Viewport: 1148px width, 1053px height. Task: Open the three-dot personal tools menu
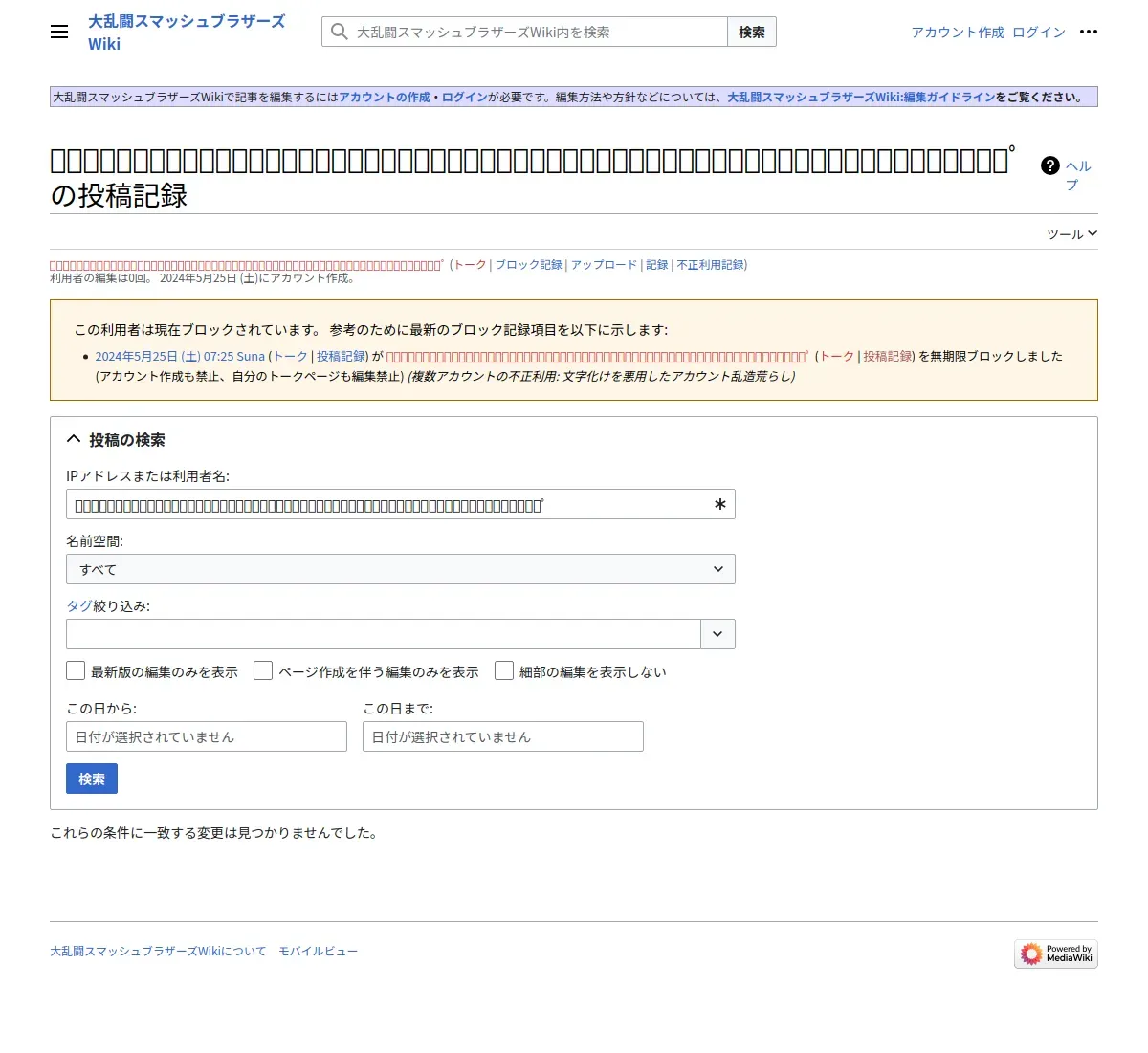point(1089,32)
